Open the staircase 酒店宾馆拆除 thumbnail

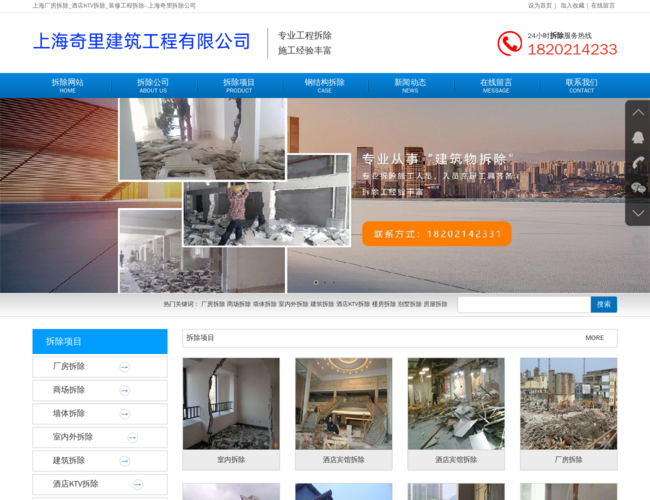coord(344,404)
